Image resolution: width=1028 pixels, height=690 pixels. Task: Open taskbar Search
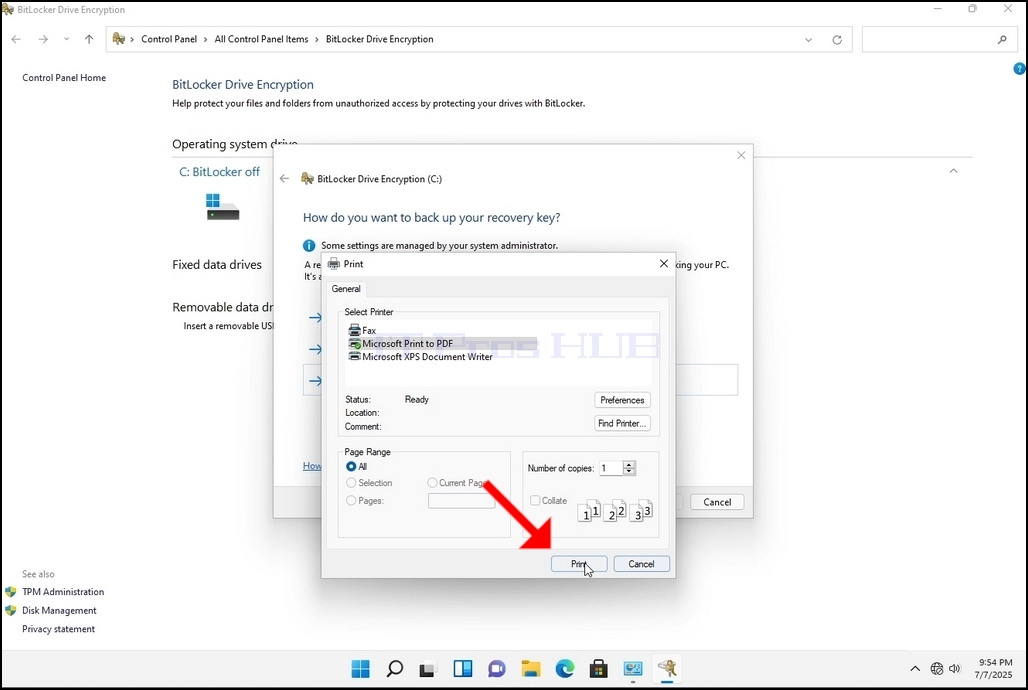pos(395,668)
